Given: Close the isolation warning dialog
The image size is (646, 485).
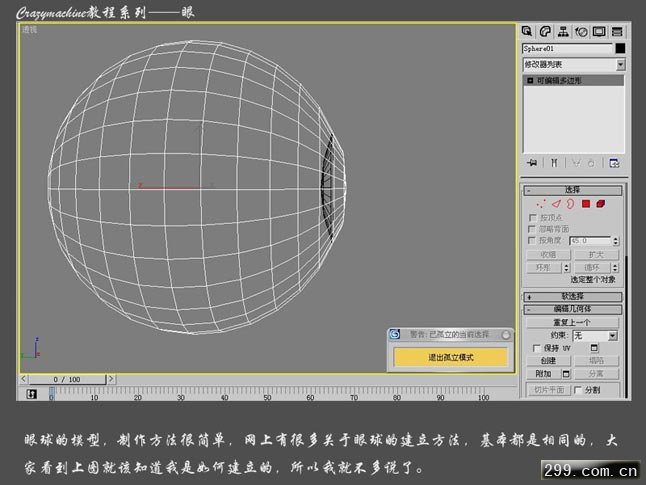Looking at the screenshot, I should (x=506, y=335).
